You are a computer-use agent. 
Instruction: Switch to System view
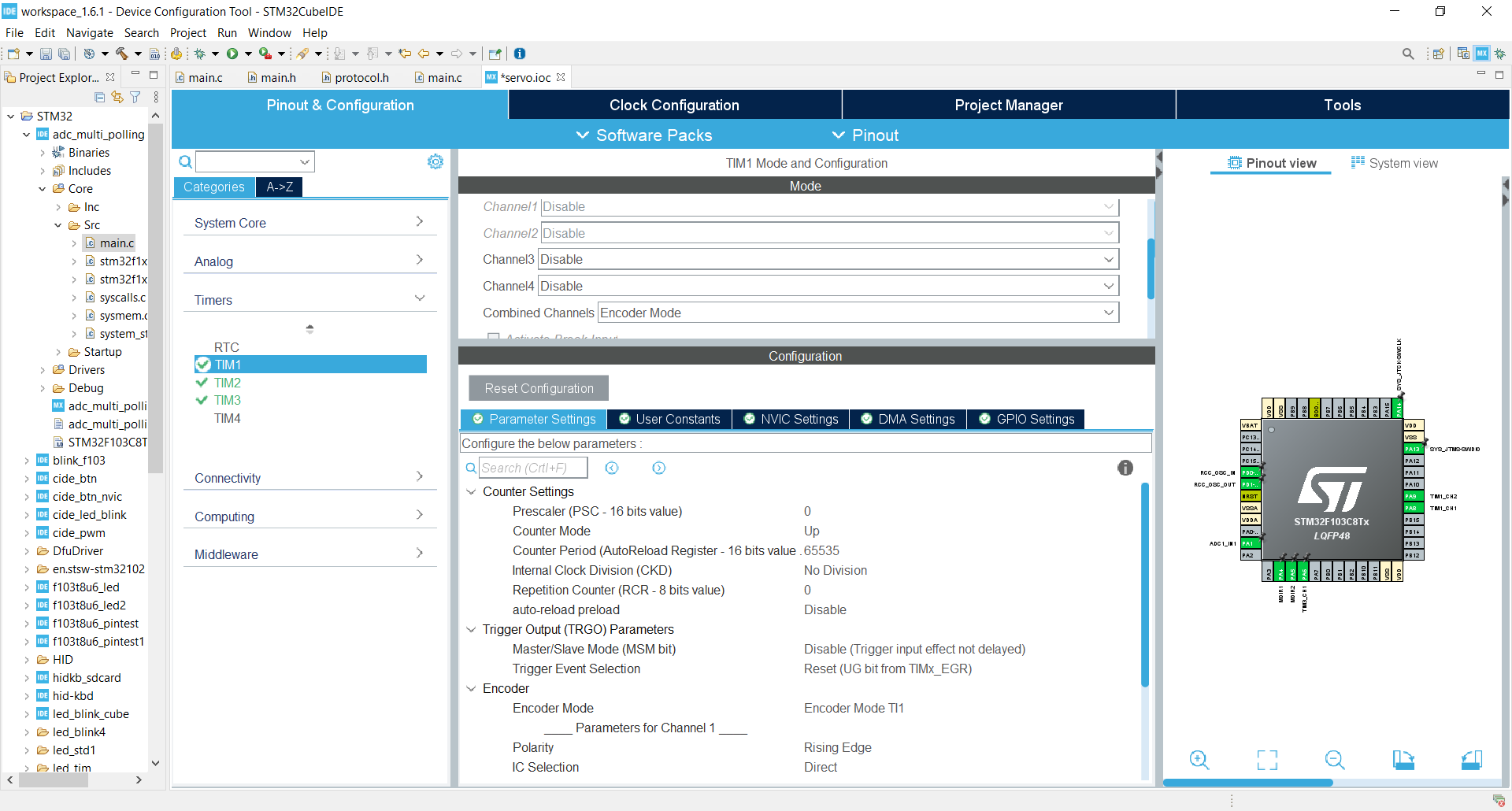1395,163
